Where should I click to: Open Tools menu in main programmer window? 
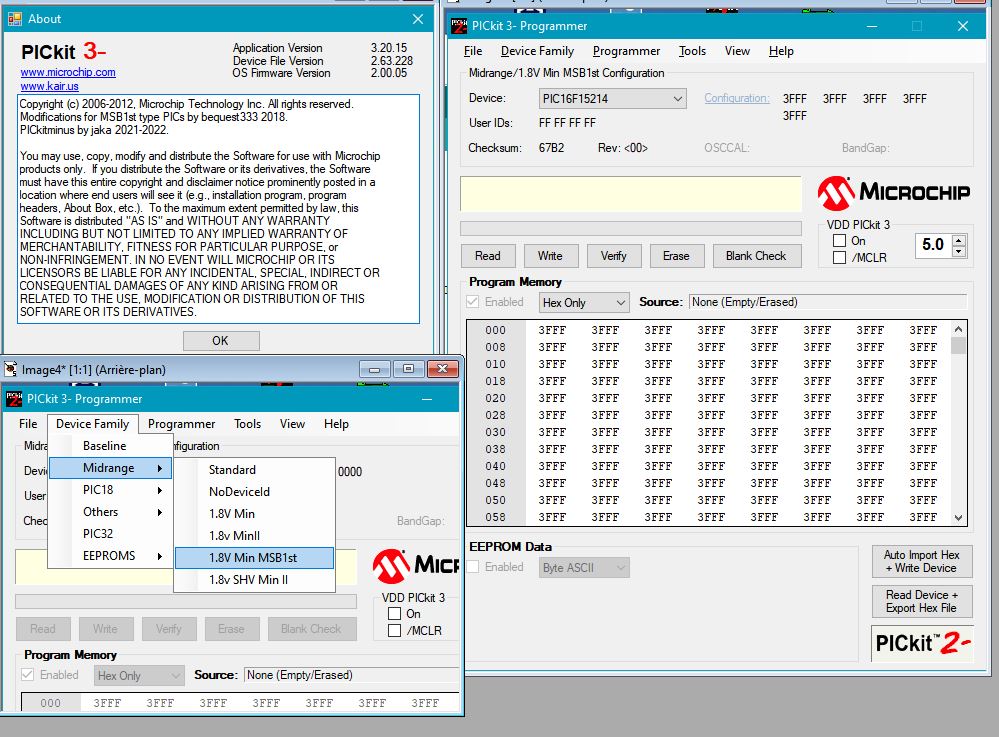692,51
